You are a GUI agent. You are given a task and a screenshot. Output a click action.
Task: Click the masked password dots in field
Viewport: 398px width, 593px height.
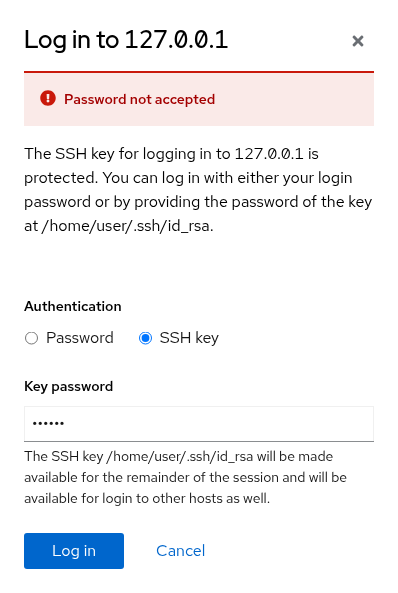(x=48, y=424)
